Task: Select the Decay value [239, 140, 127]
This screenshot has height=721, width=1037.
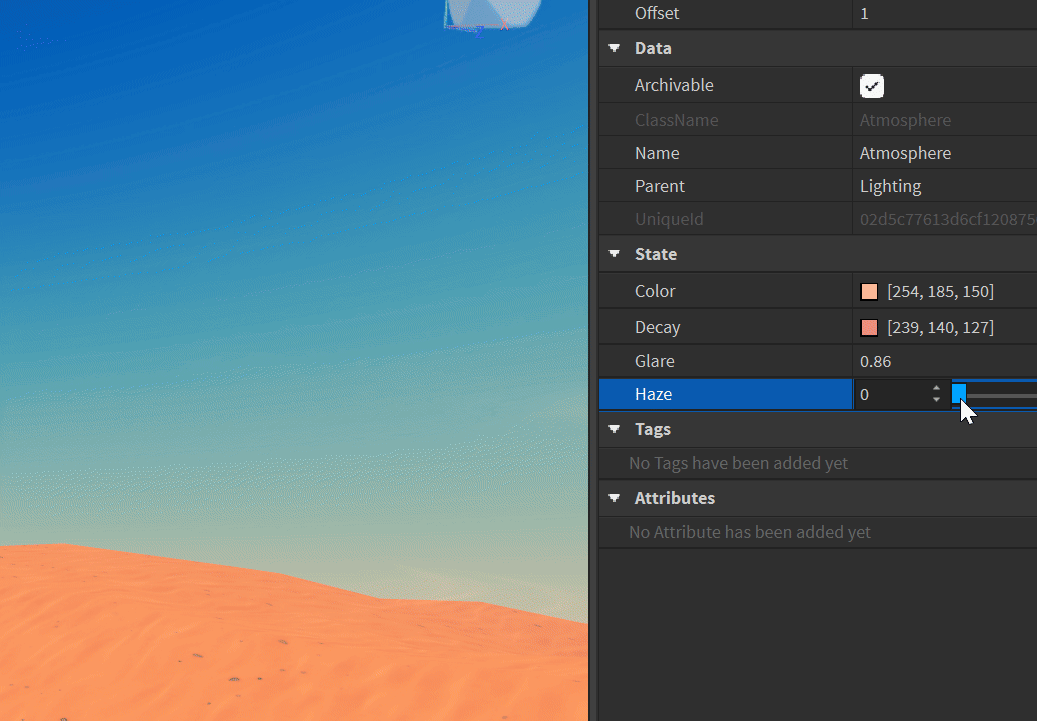Action: pyautogui.click(x=940, y=327)
